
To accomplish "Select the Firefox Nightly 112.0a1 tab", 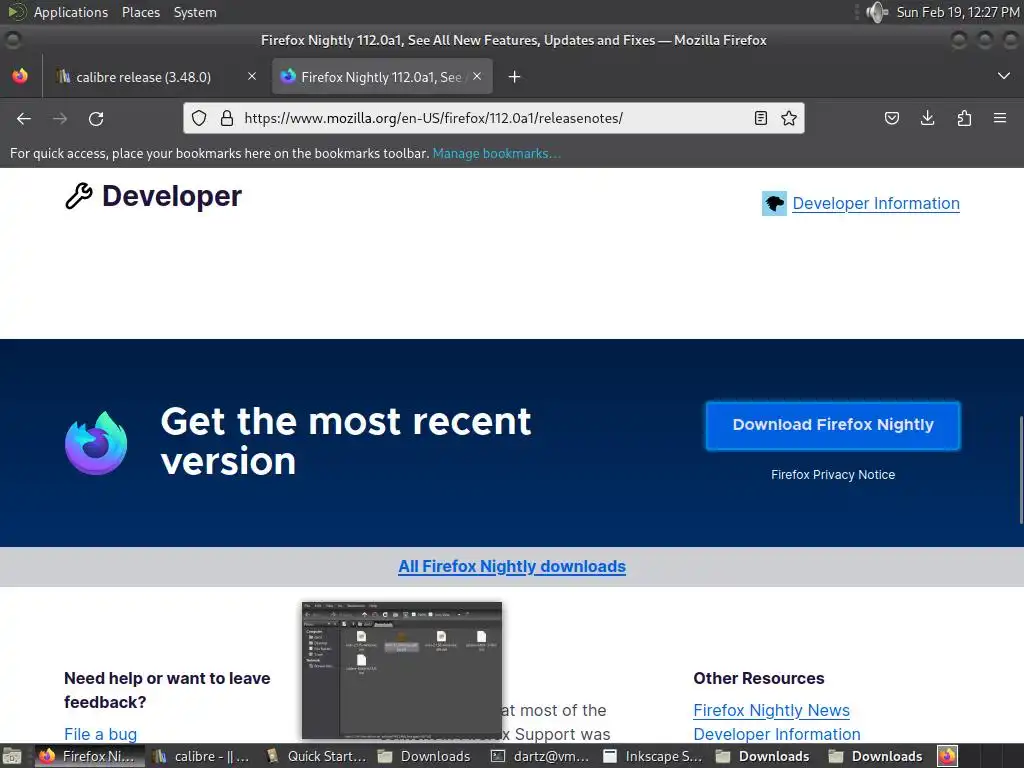I will point(382,77).
